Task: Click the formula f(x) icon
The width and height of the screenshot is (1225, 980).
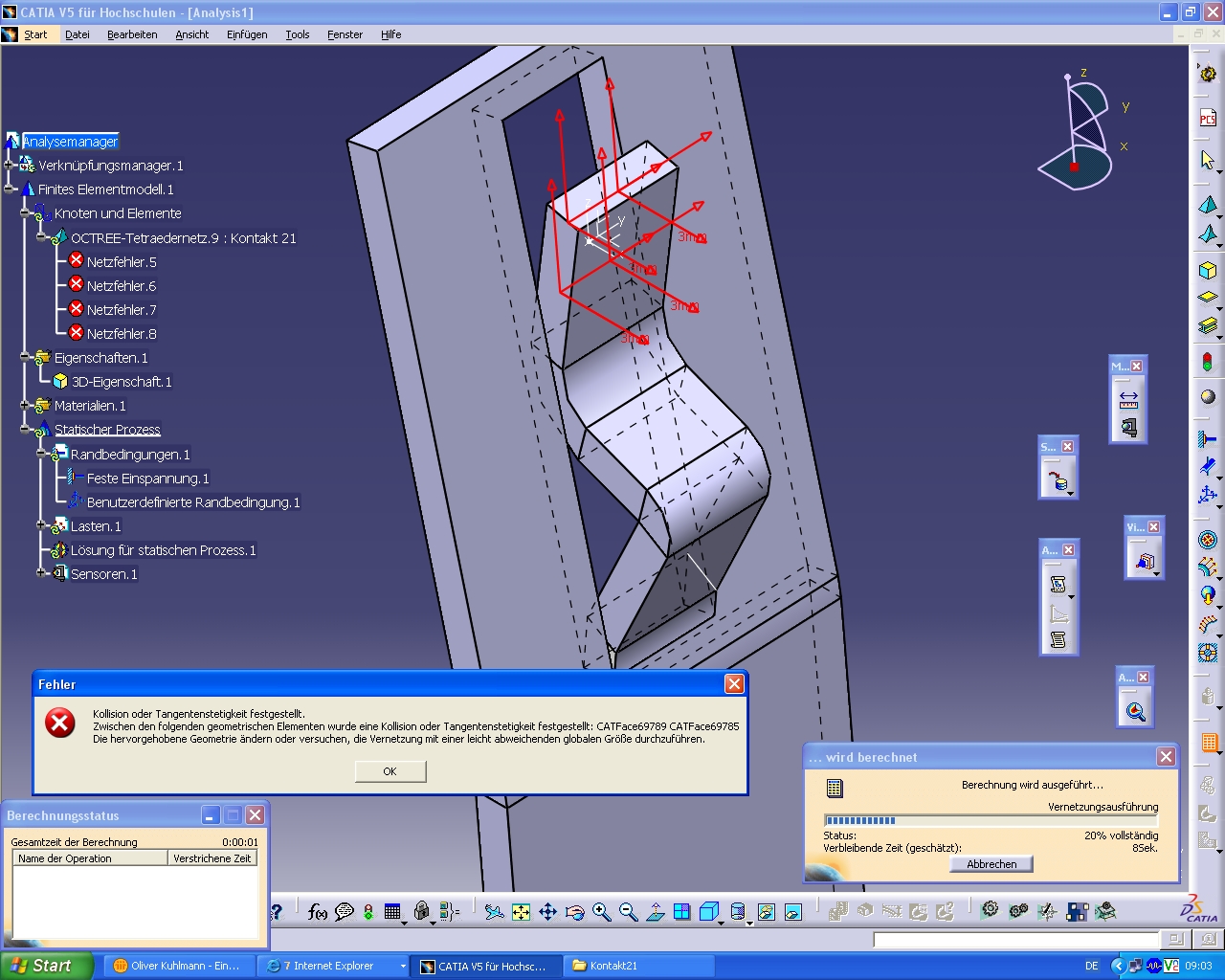Action: click(x=318, y=912)
